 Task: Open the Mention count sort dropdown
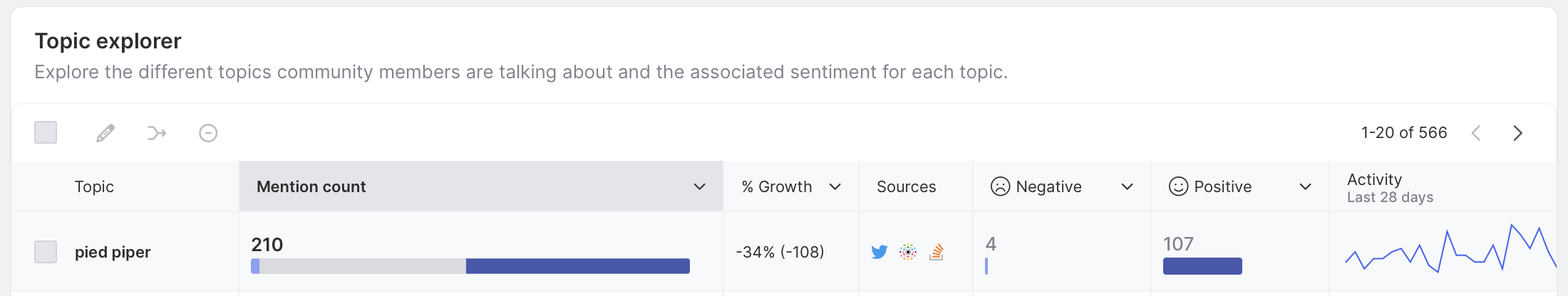[x=699, y=186]
